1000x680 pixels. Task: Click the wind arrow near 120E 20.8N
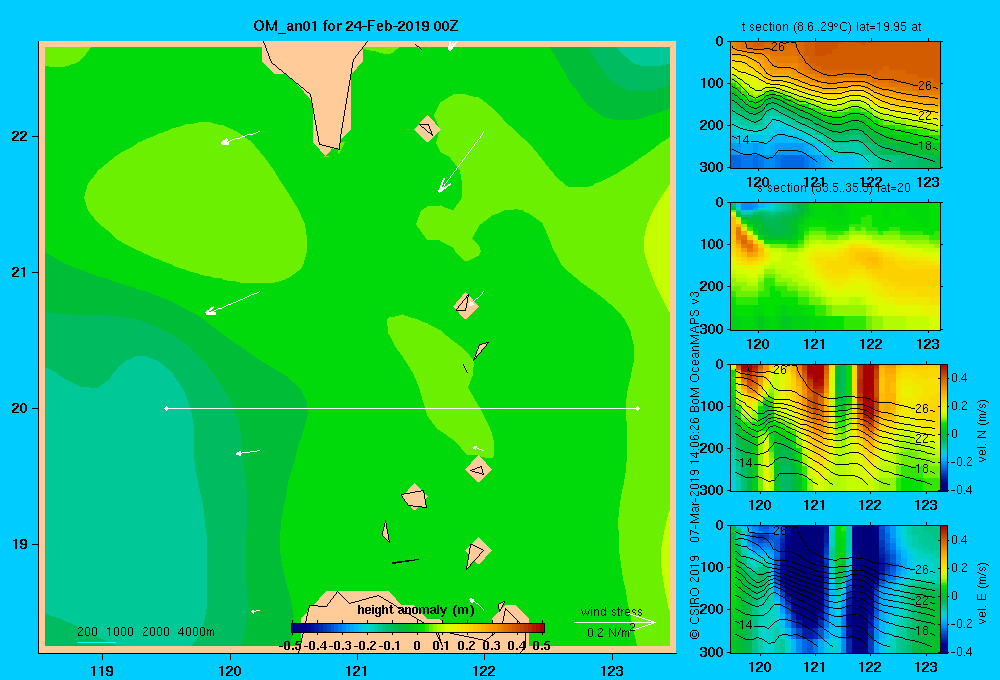(x=232, y=303)
